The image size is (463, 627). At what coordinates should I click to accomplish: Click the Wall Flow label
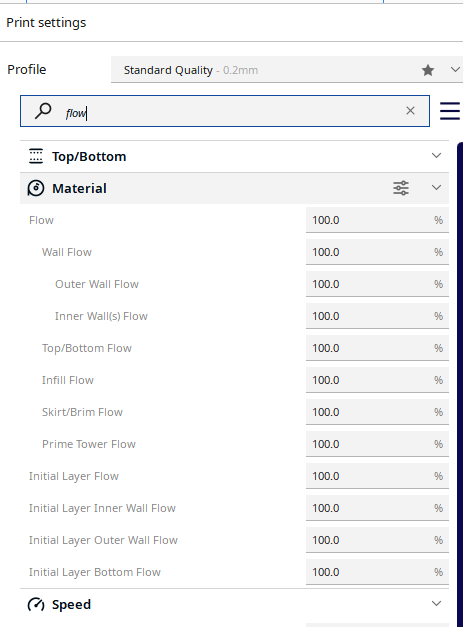67,252
